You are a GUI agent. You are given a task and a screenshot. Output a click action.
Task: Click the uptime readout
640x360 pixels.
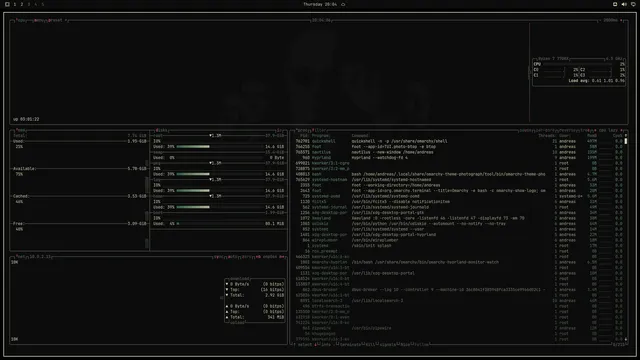click(x=26, y=119)
